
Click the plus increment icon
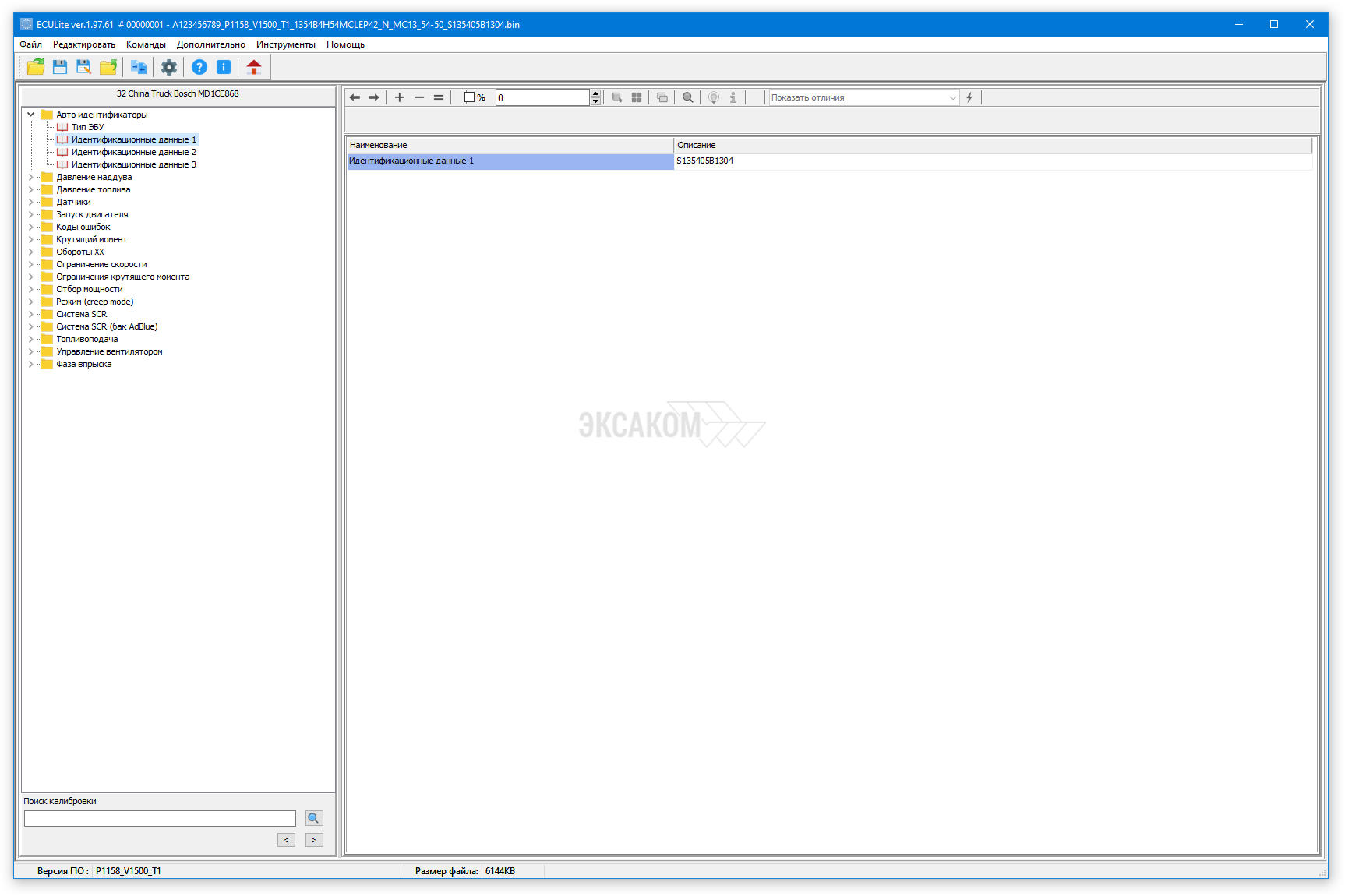(x=400, y=97)
